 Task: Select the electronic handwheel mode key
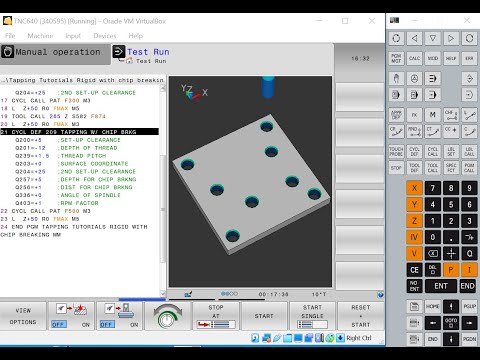[414, 79]
